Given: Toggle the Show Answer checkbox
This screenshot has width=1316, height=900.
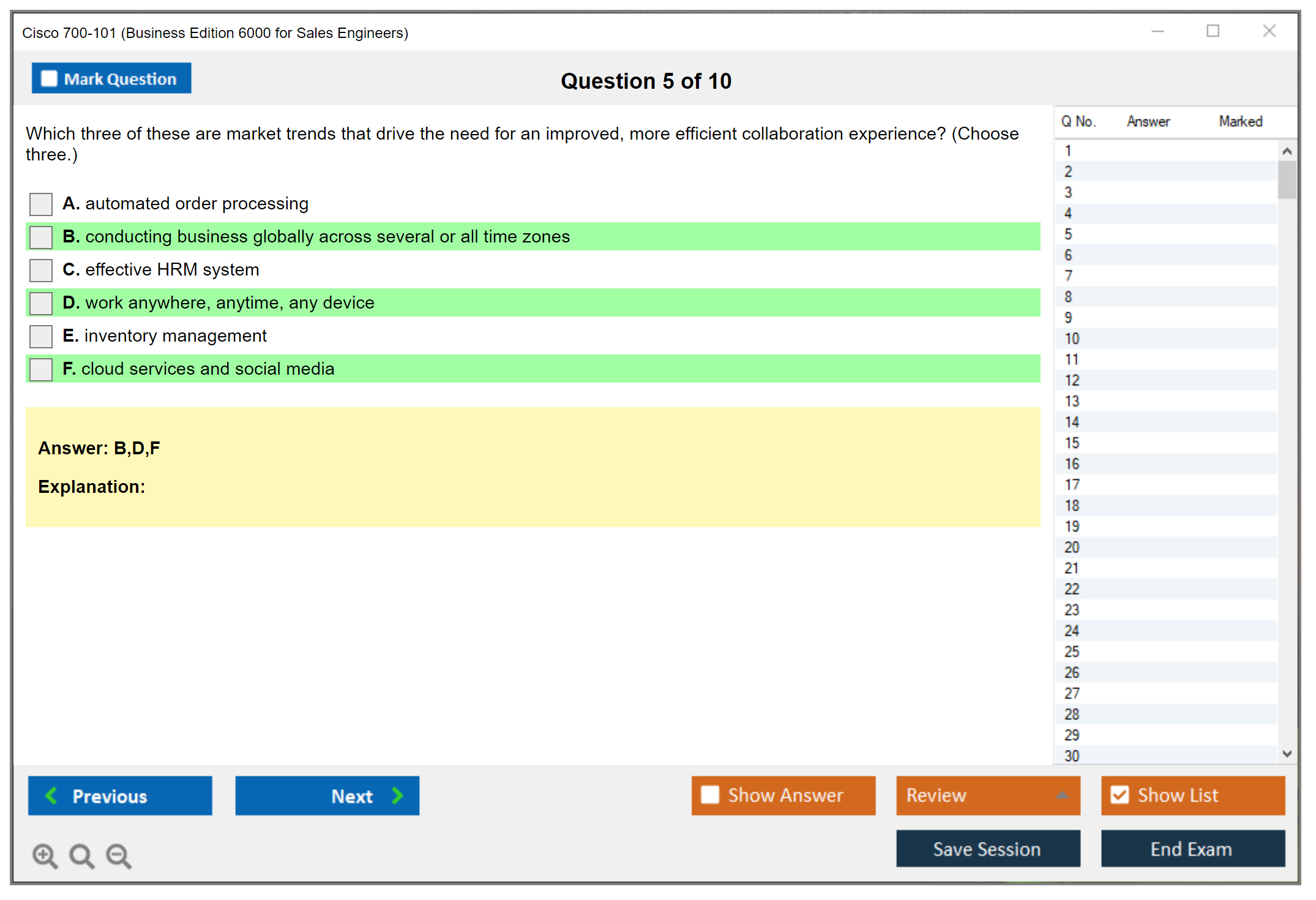Looking at the screenshot, I should click(710, 795).
